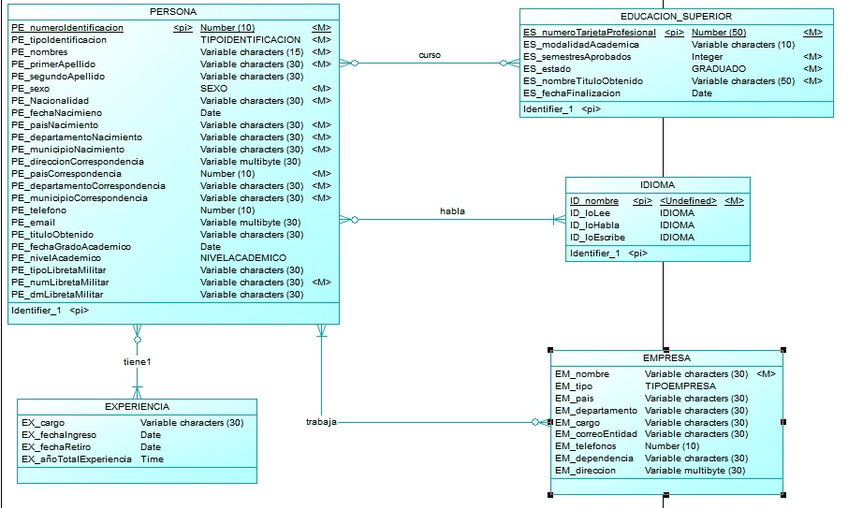The width and height of the screenshot is (848, 508).
Task: Select the 'trabaja' relationship label
Action: 321,422
